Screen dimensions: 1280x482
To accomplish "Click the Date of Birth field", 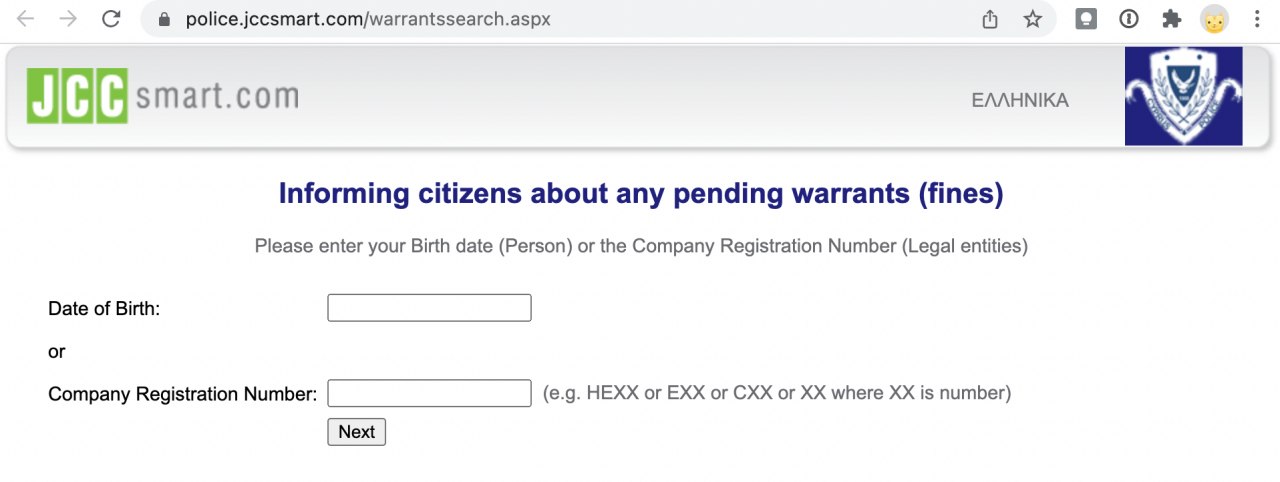I will pyautogui.click(x=429, y=308).
